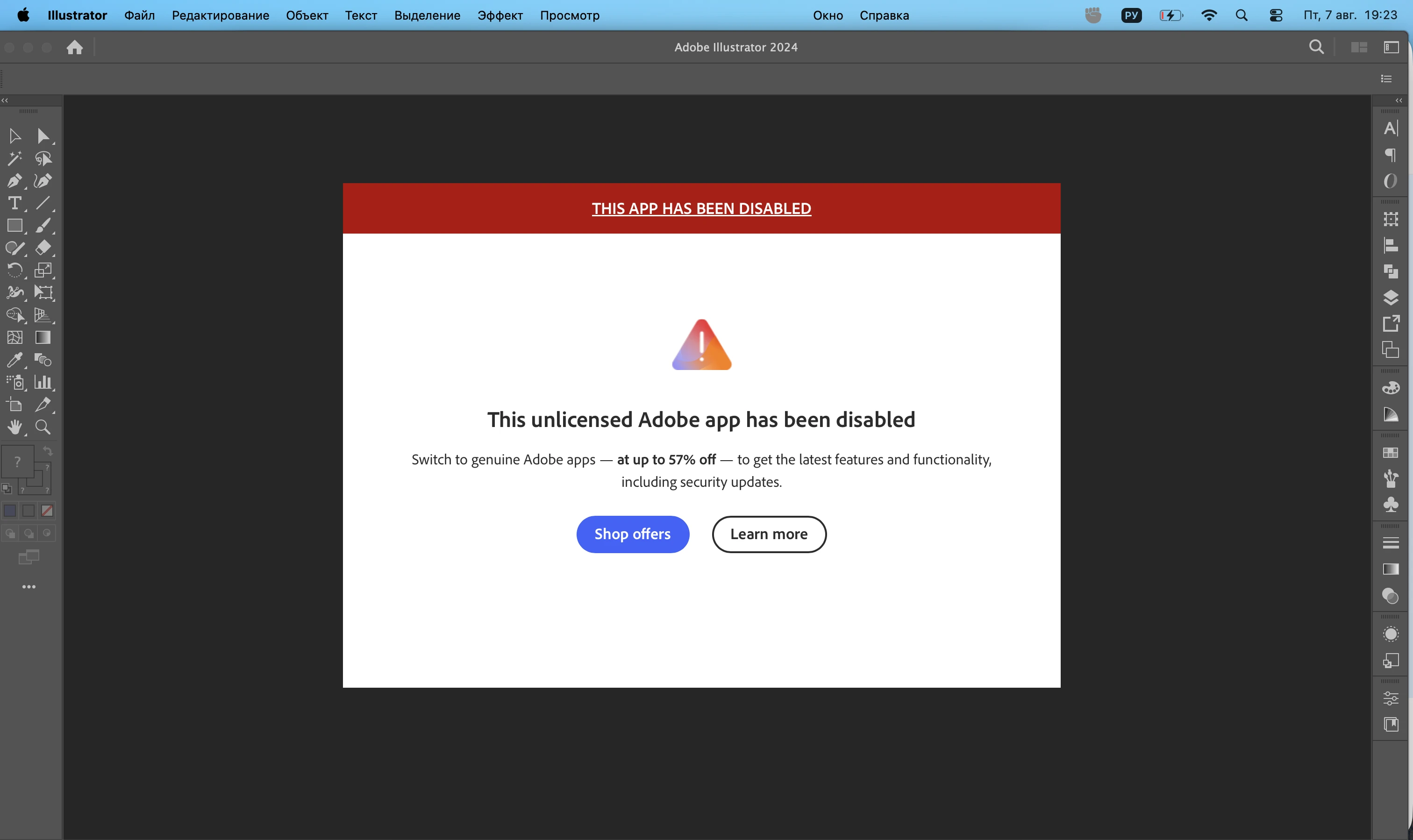The width and height of the screenshot is (1413, 840).
Task: Choose the Column Graph tool
Action: (x=43, y=382)
